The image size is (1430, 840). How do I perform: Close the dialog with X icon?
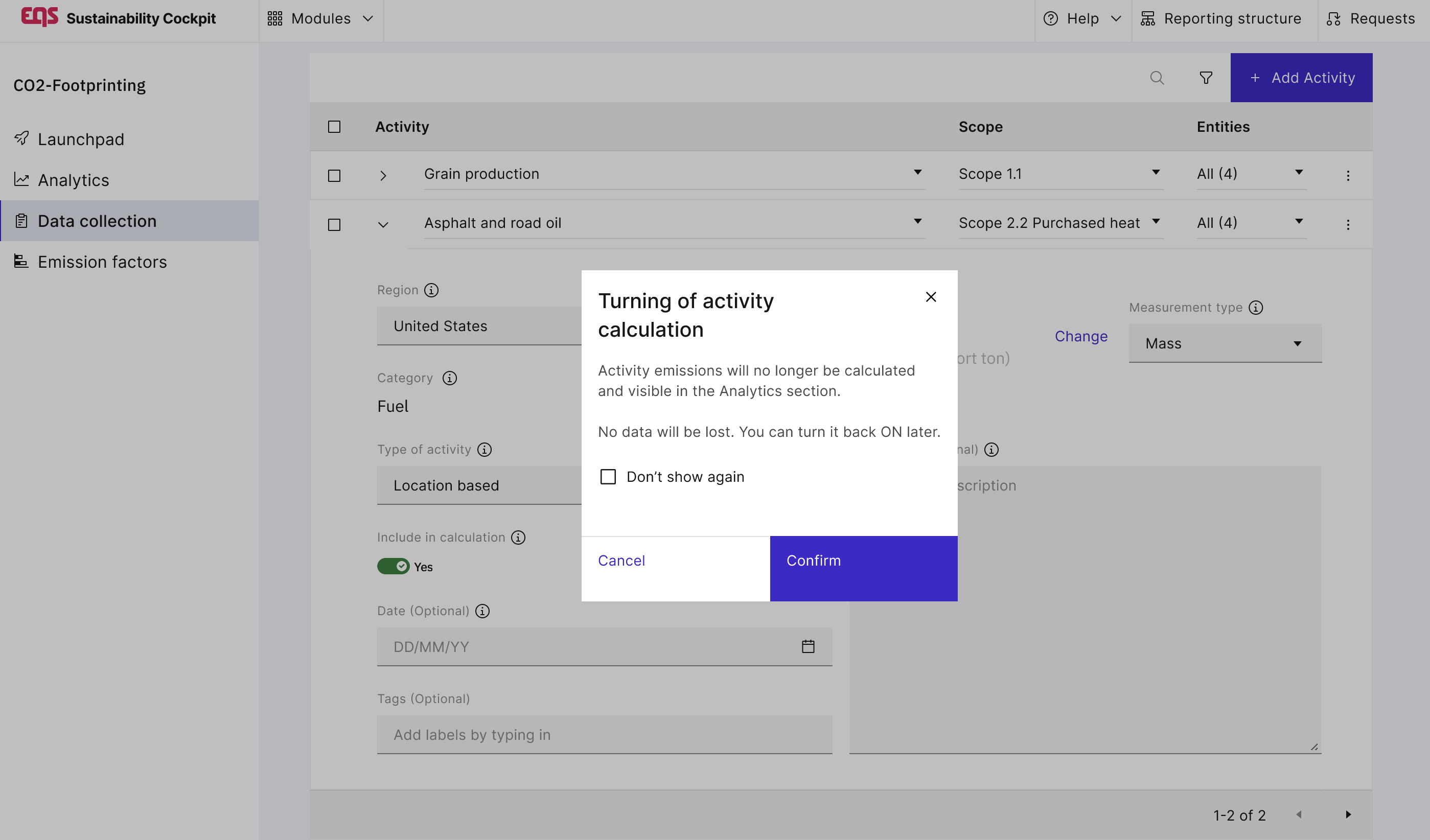tap(931, 297)
